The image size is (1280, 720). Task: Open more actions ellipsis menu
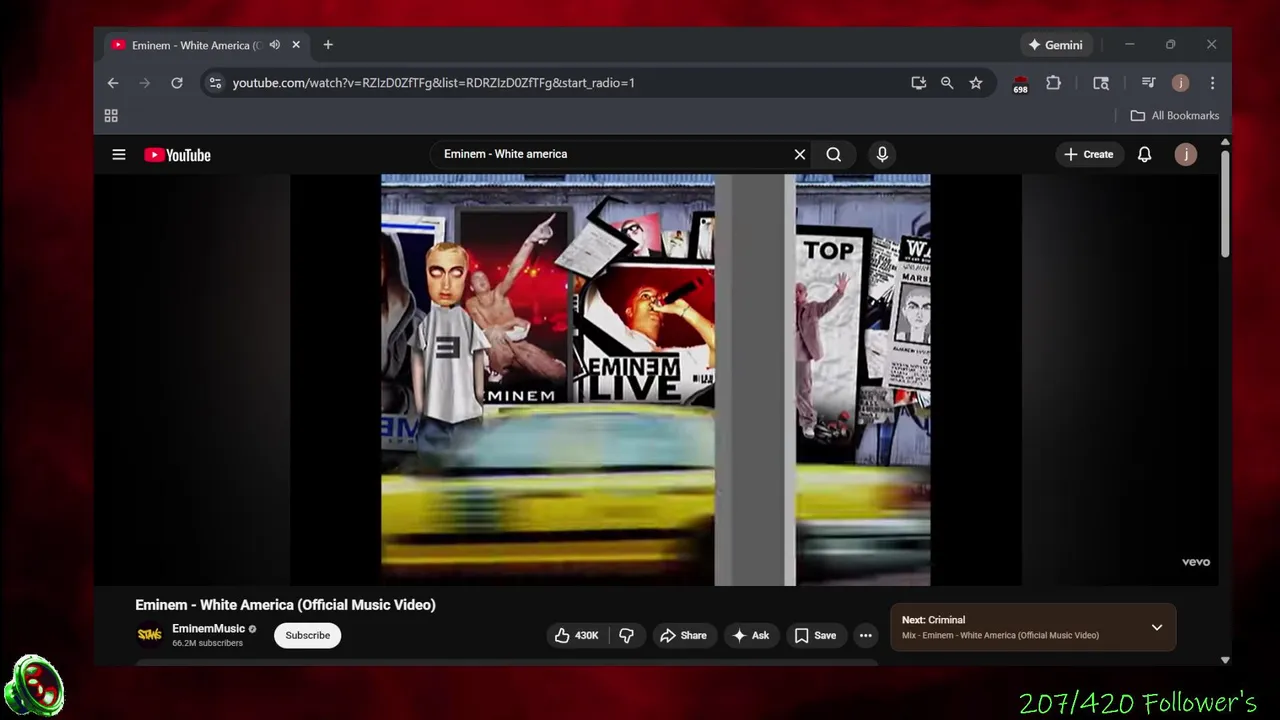pyautogui.click(x=866, y=635)
